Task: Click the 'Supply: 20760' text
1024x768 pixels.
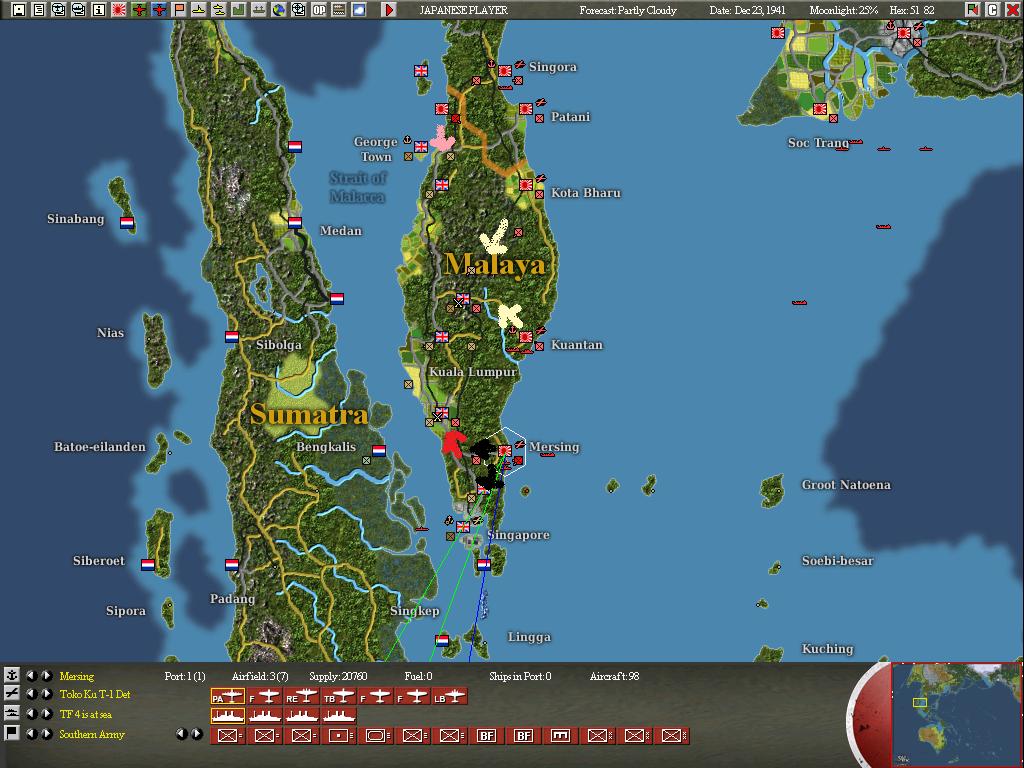Action: (x=338, y=676)
